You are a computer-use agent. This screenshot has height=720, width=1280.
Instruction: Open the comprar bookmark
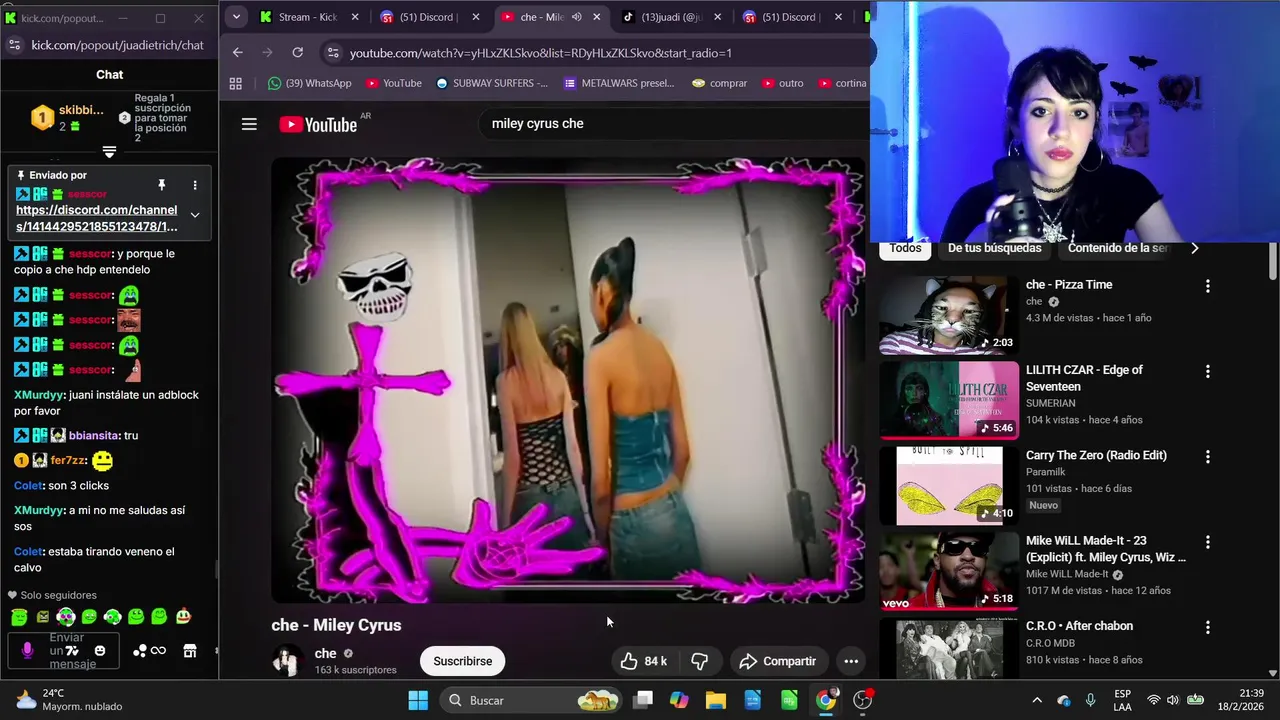[x=720, y=83]
